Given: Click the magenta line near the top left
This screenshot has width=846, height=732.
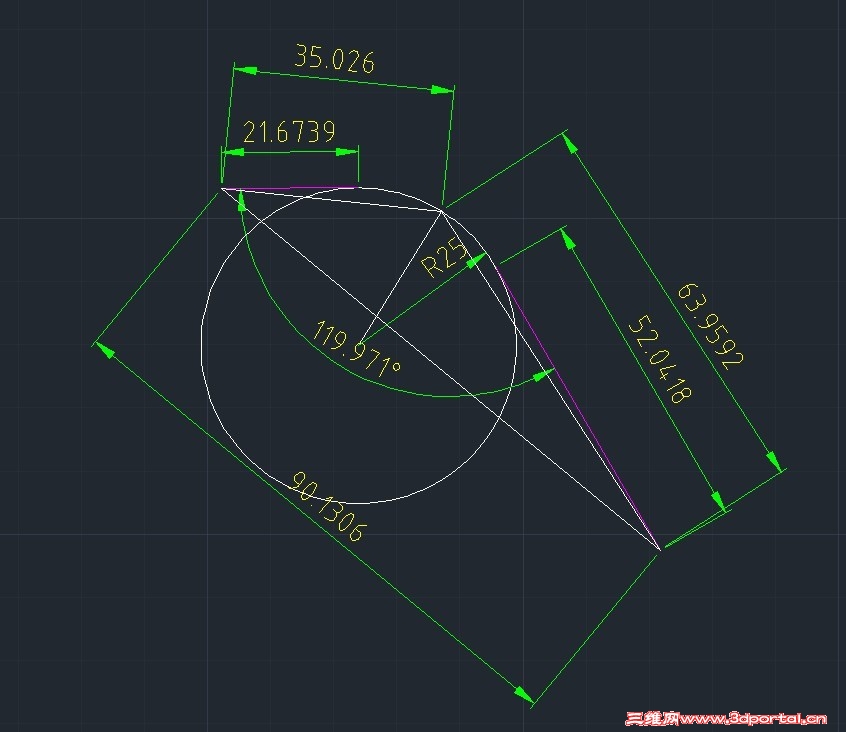Looking at the screenshot, I should pyautogui.click(x=290, y=186).
